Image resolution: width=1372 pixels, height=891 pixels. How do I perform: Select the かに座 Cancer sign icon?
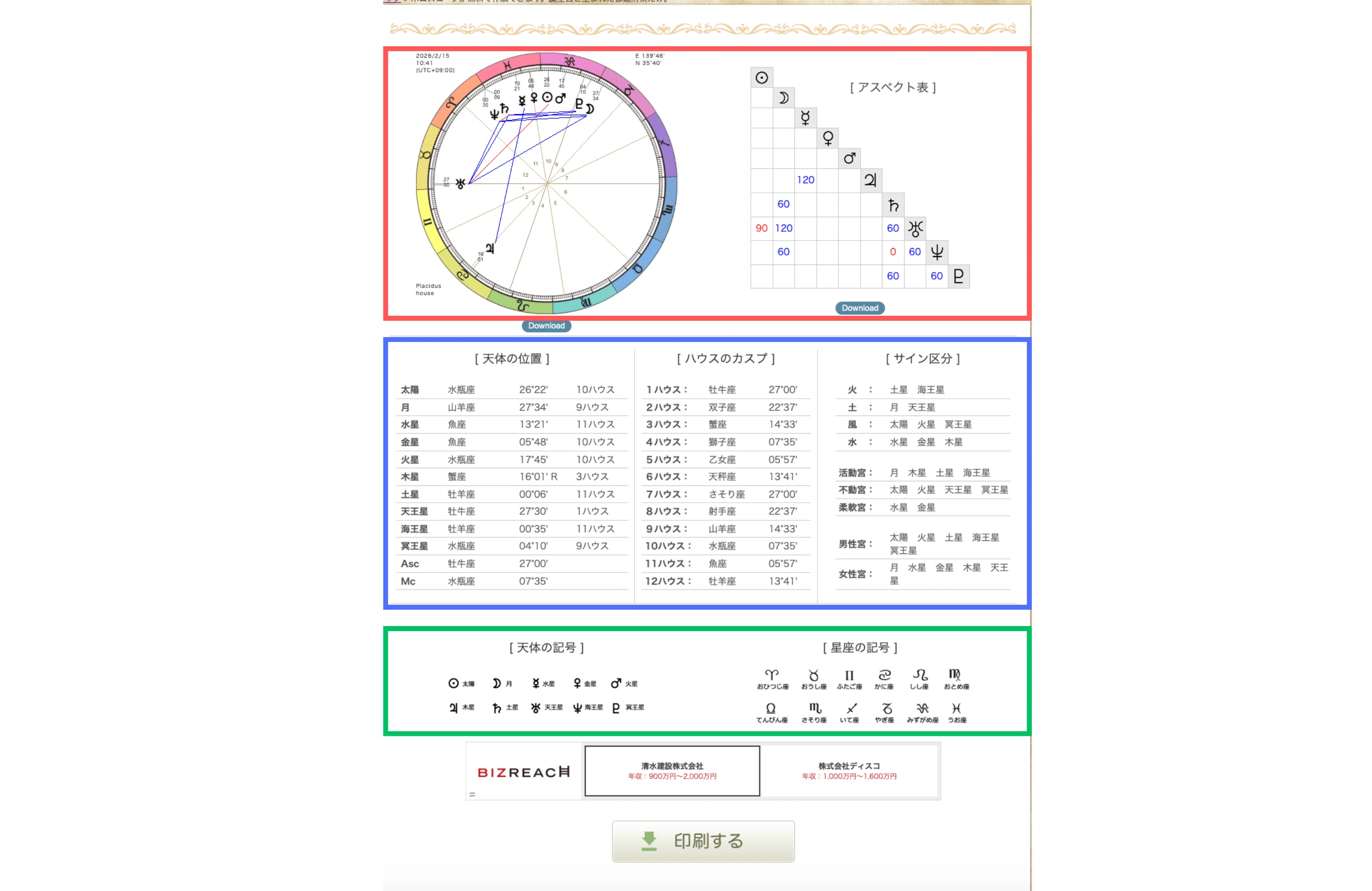point(884,675)
